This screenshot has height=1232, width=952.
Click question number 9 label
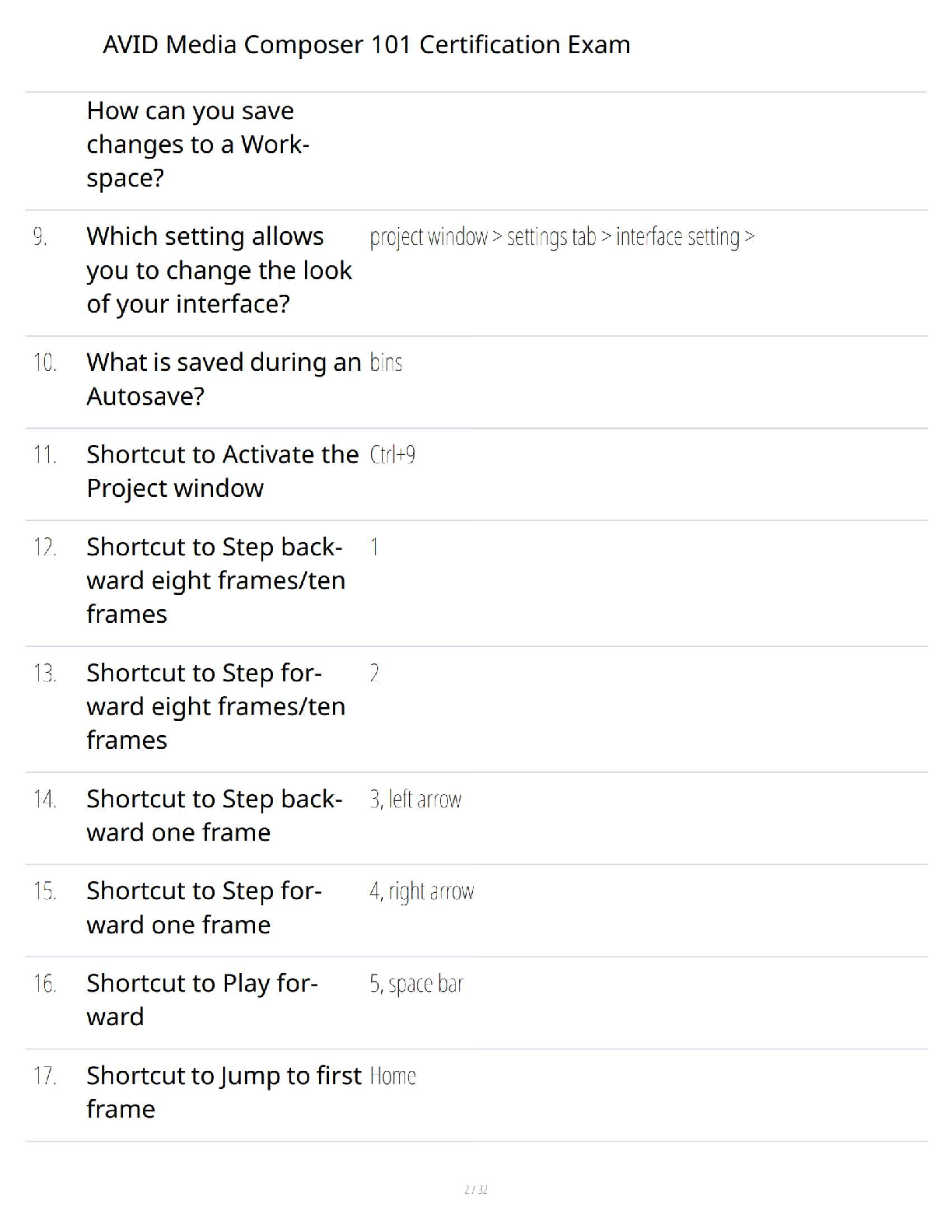40,236
